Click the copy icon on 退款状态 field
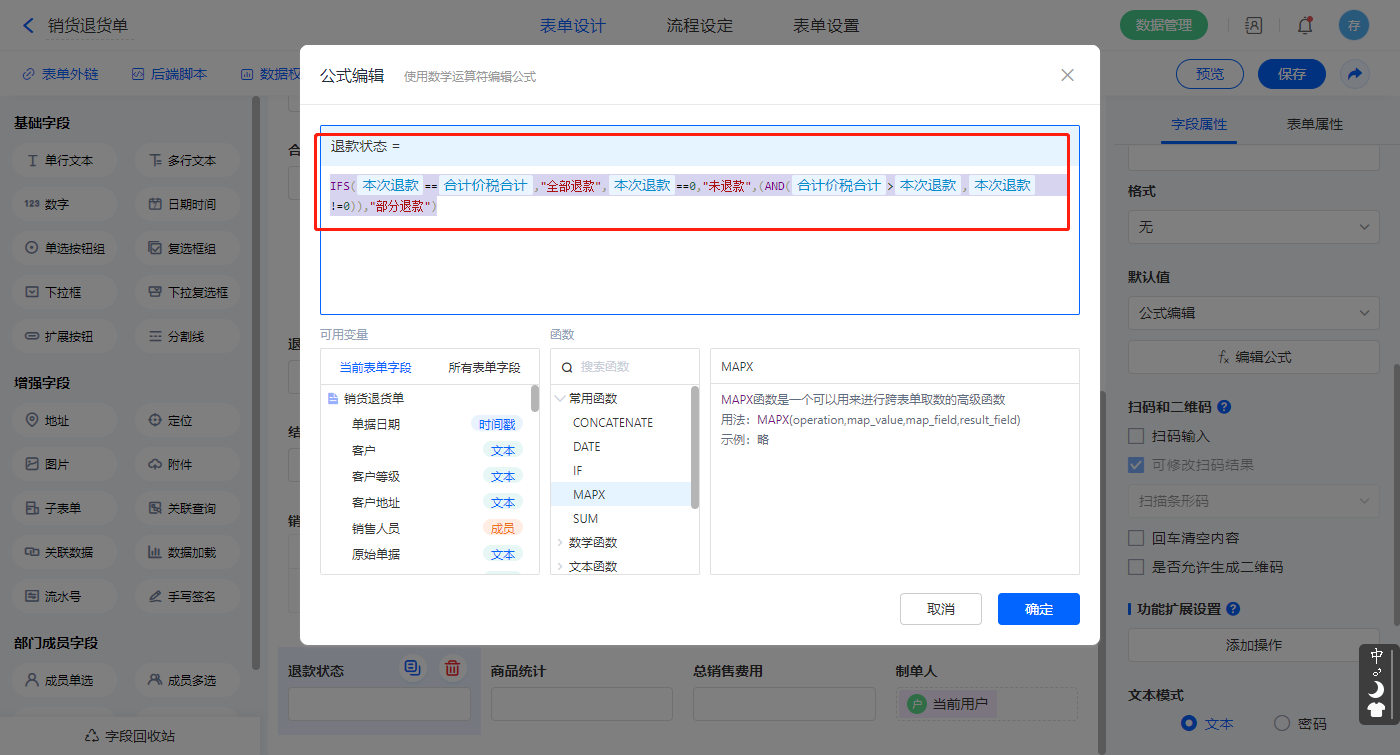Image resolution: width=1400 pixels, height=755 pixels. point(413,668)
